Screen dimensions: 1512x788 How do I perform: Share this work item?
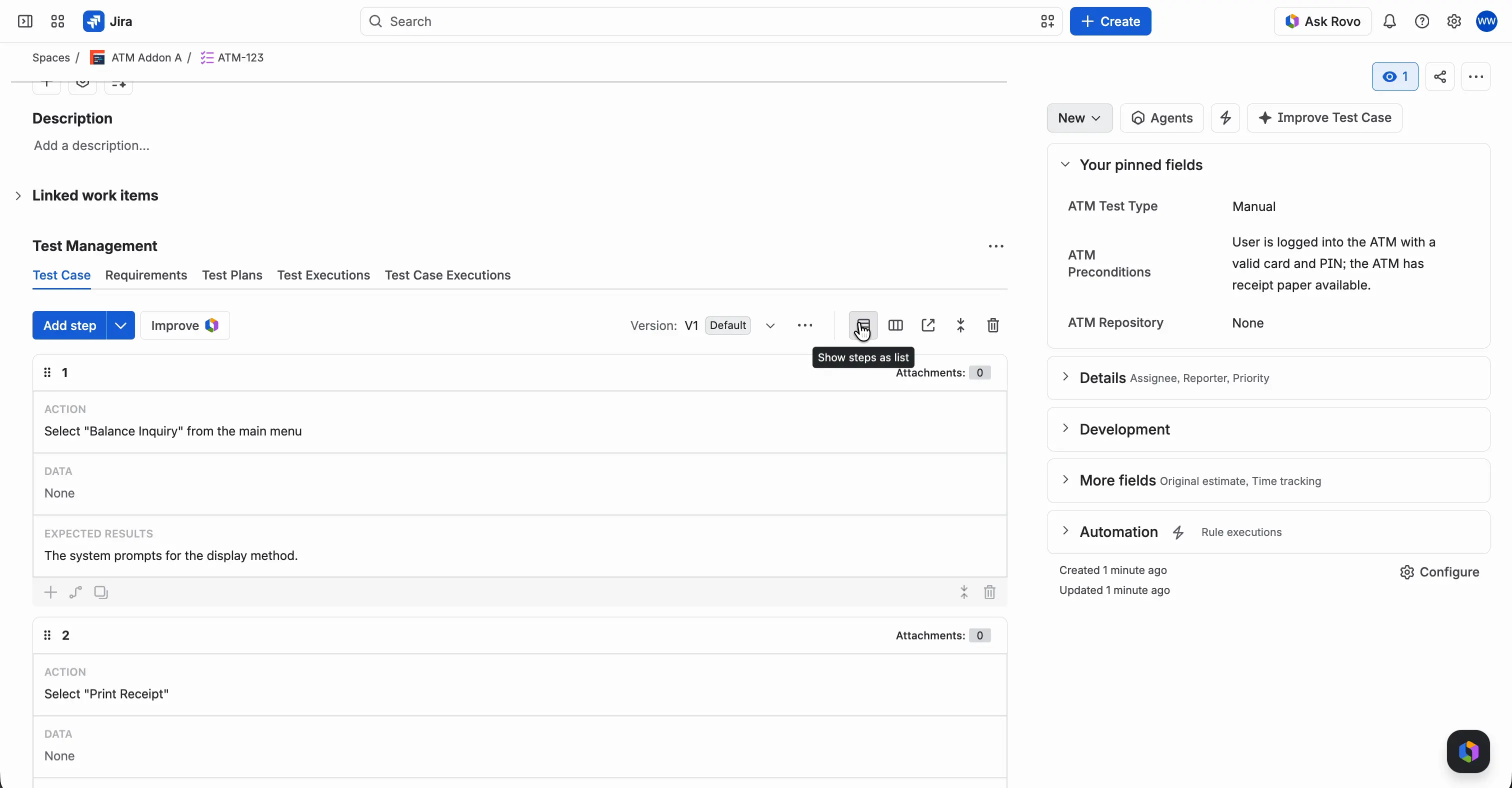1440,77
